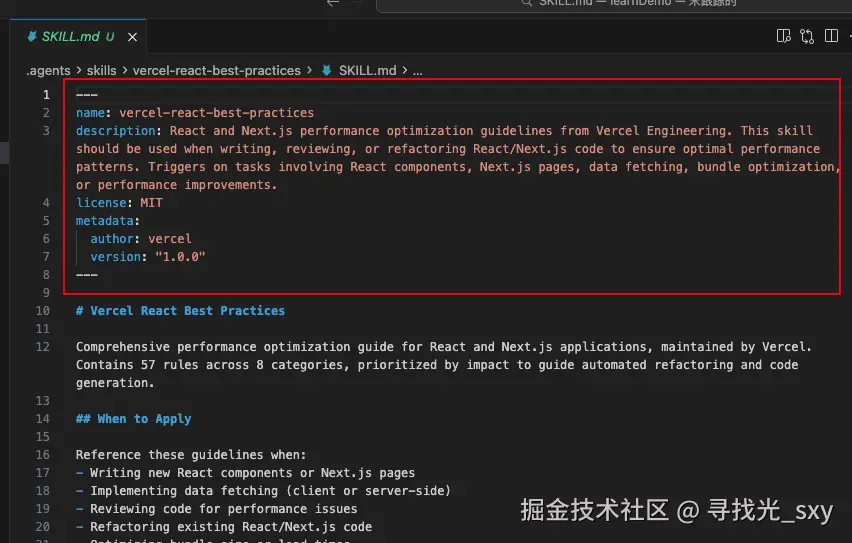Click the 'author' key on line 6

(x=112, y=239)
